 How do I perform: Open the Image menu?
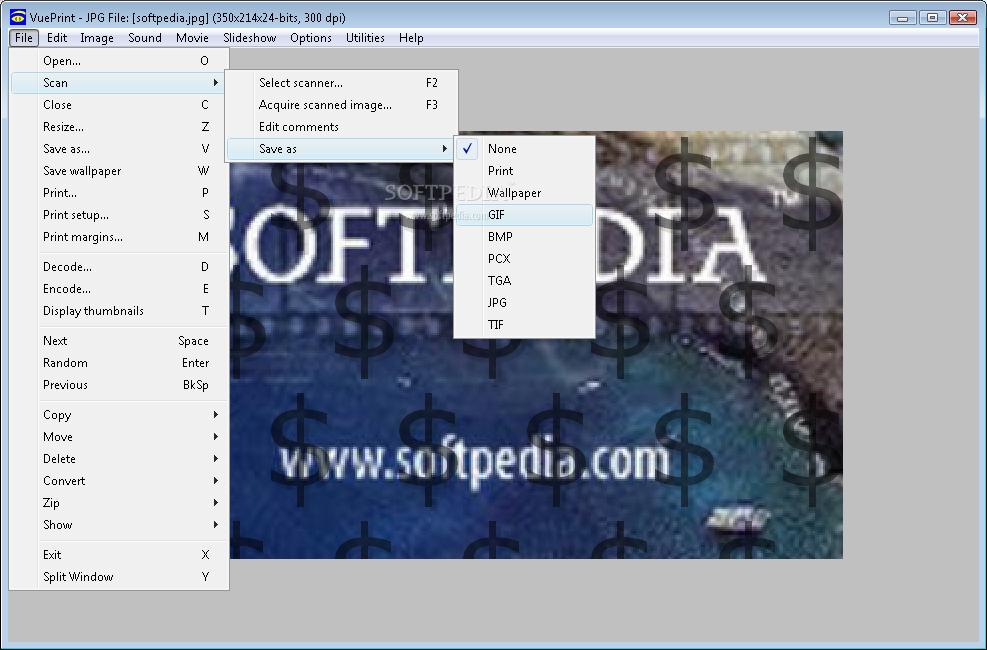coord(97,38)
